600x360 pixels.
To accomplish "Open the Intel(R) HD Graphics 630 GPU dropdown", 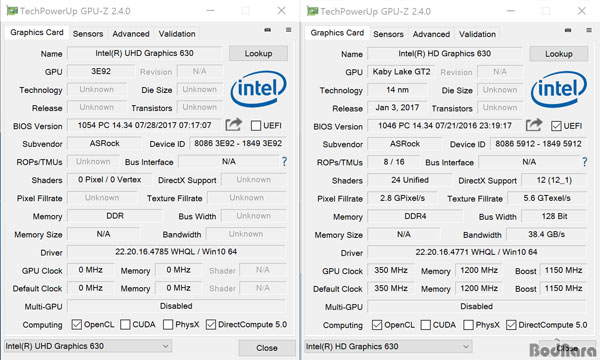I will (388, 347).
